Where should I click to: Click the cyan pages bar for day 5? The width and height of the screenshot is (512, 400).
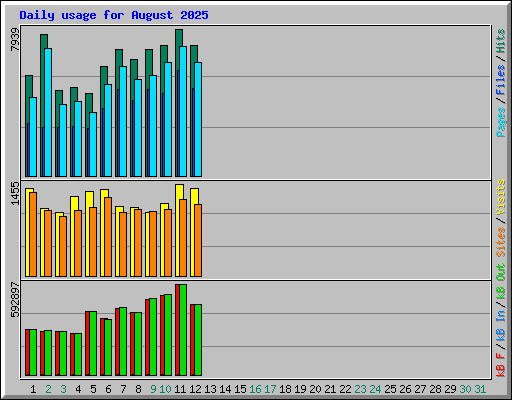coord(93,144)
